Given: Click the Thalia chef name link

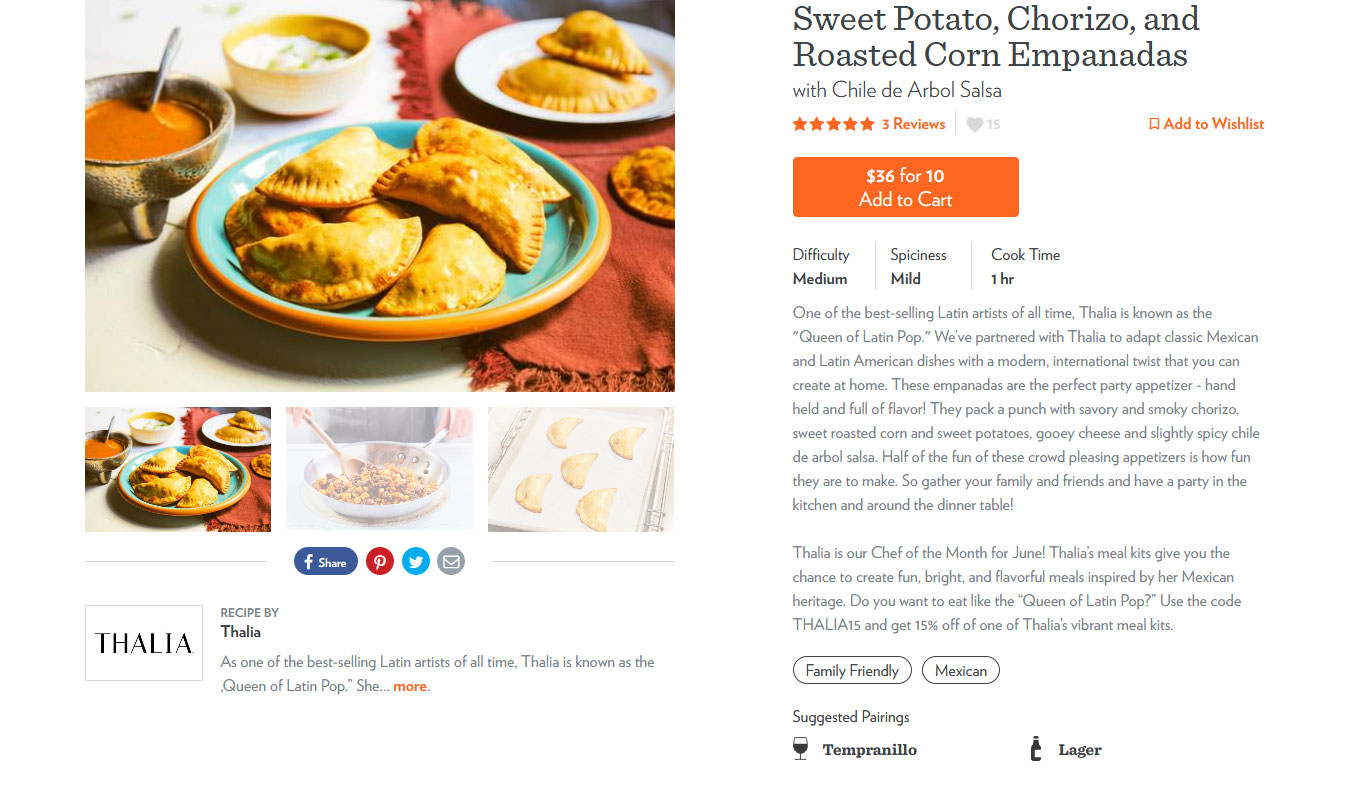Looking at the screenshot, I should point(241,632).
